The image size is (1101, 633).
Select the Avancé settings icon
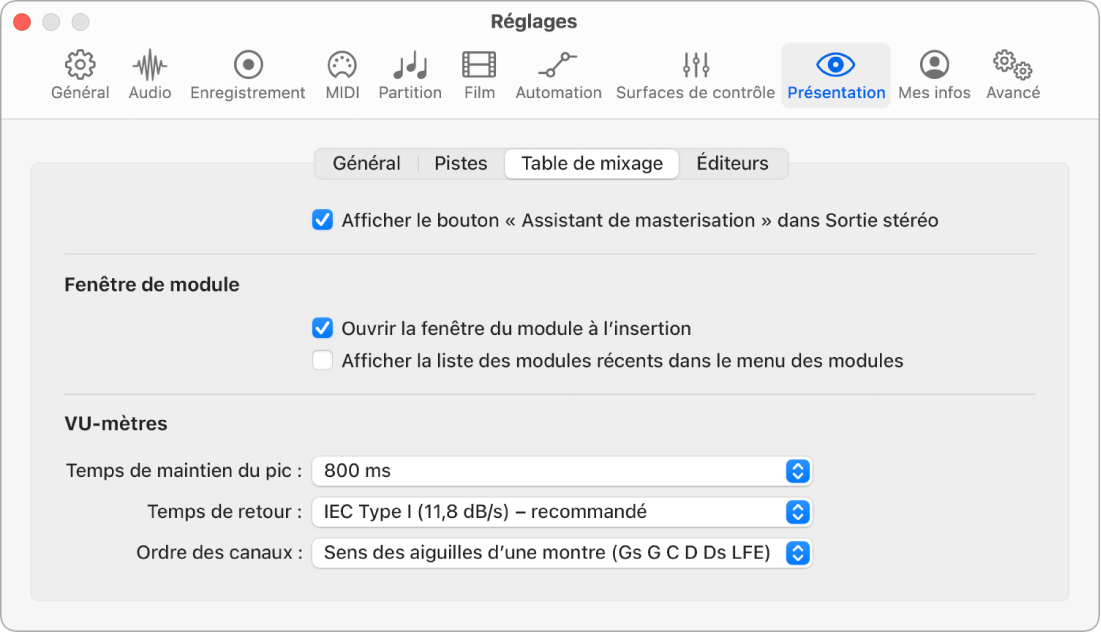click(1013, 74)
